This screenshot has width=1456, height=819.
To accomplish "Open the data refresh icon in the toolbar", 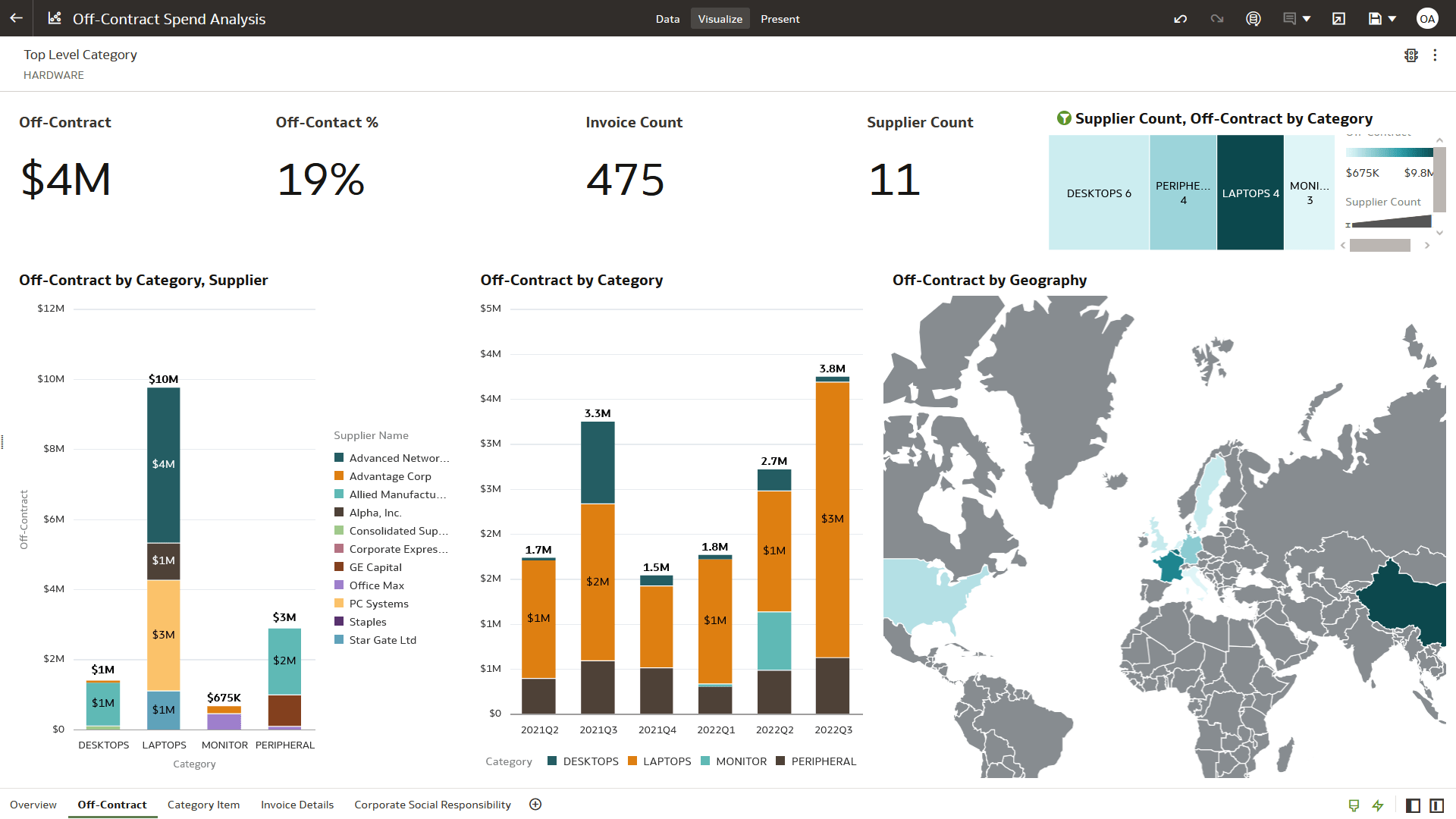I will coord(1254,18).
